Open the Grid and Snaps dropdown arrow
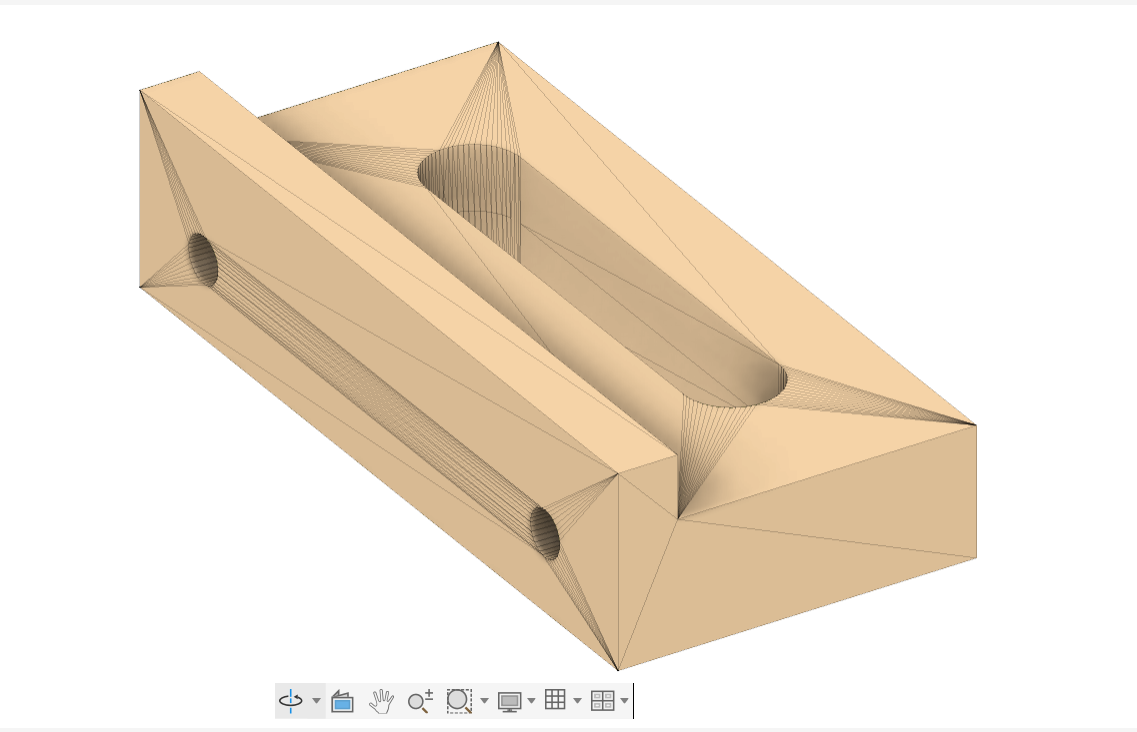 tap(577, 701)
